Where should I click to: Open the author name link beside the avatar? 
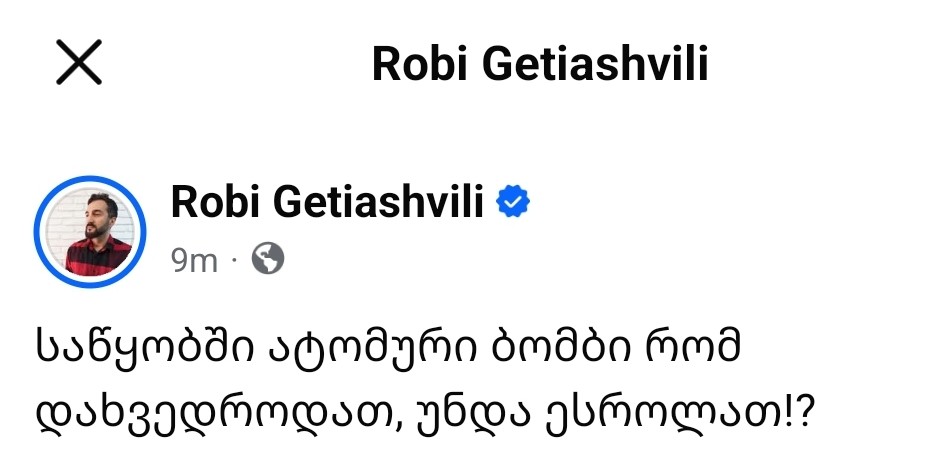tap(328, 202)
